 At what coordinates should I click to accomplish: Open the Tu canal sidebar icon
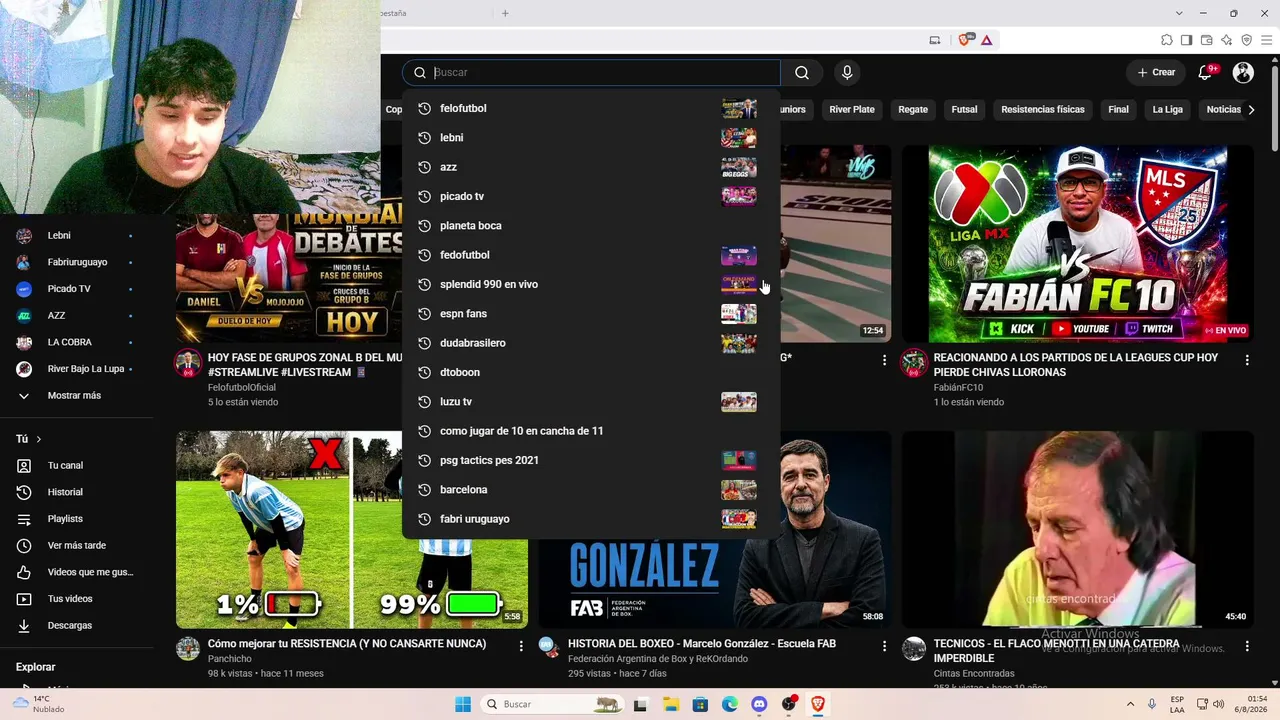tap(24, 465)
